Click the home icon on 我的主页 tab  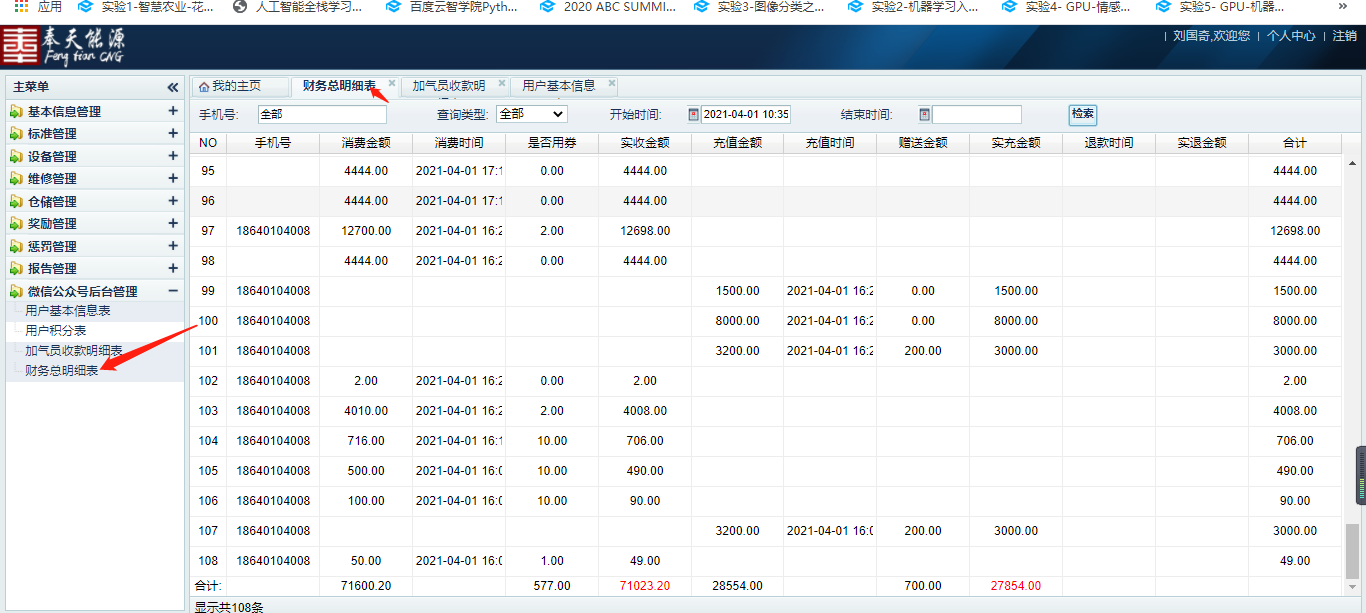pyautogui.click(x=204, y=87)
